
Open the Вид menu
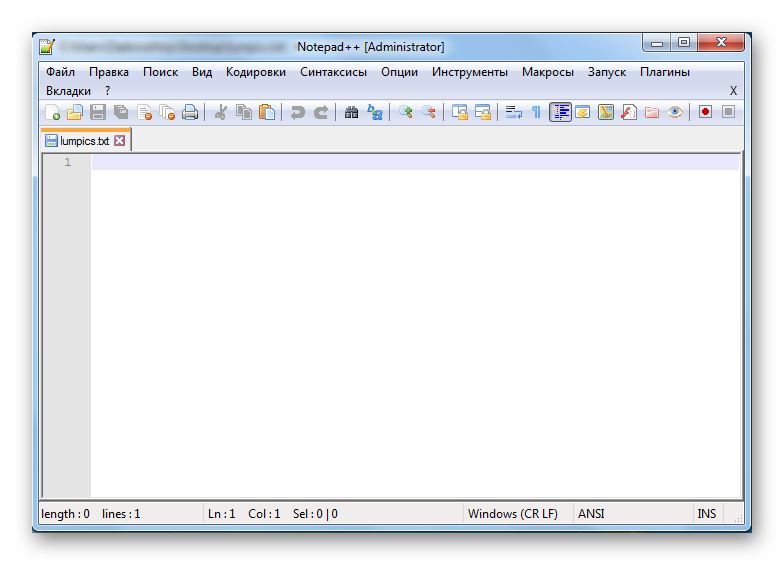202,72
